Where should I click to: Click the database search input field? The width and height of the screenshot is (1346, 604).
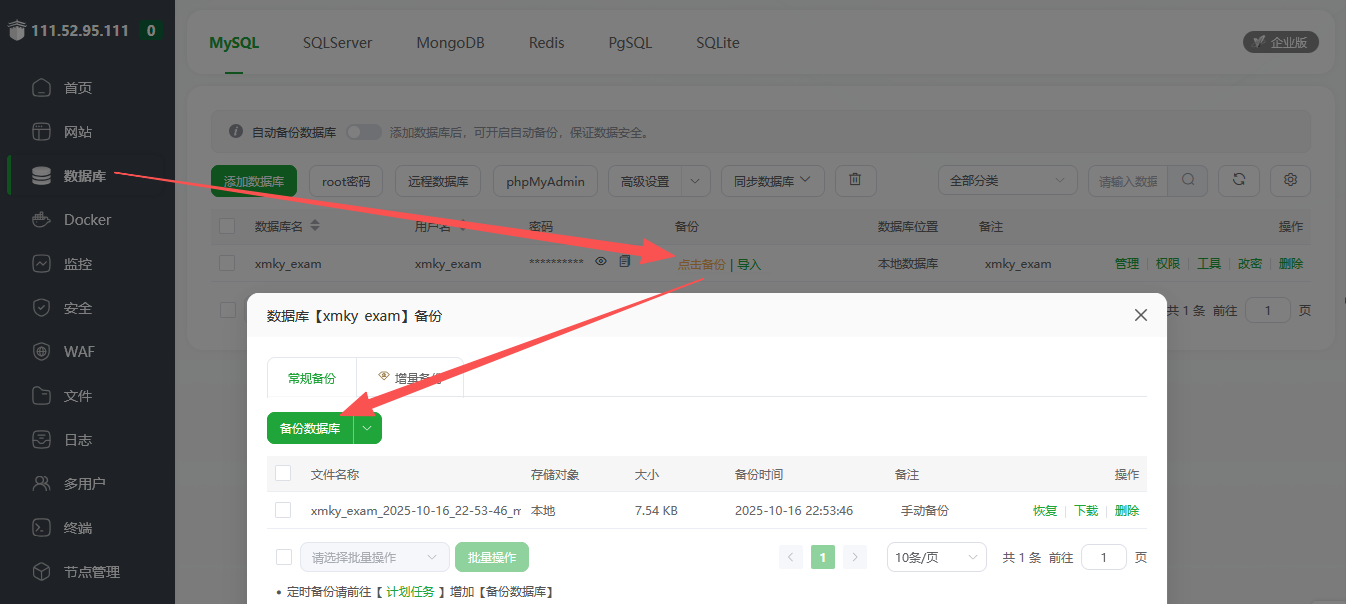point(1128,181)
